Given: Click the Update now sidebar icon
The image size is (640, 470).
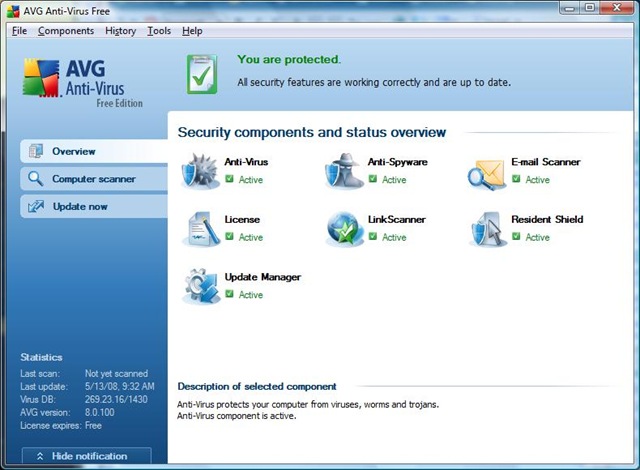Looking at the screenshot, I should [x=36, y=206].
